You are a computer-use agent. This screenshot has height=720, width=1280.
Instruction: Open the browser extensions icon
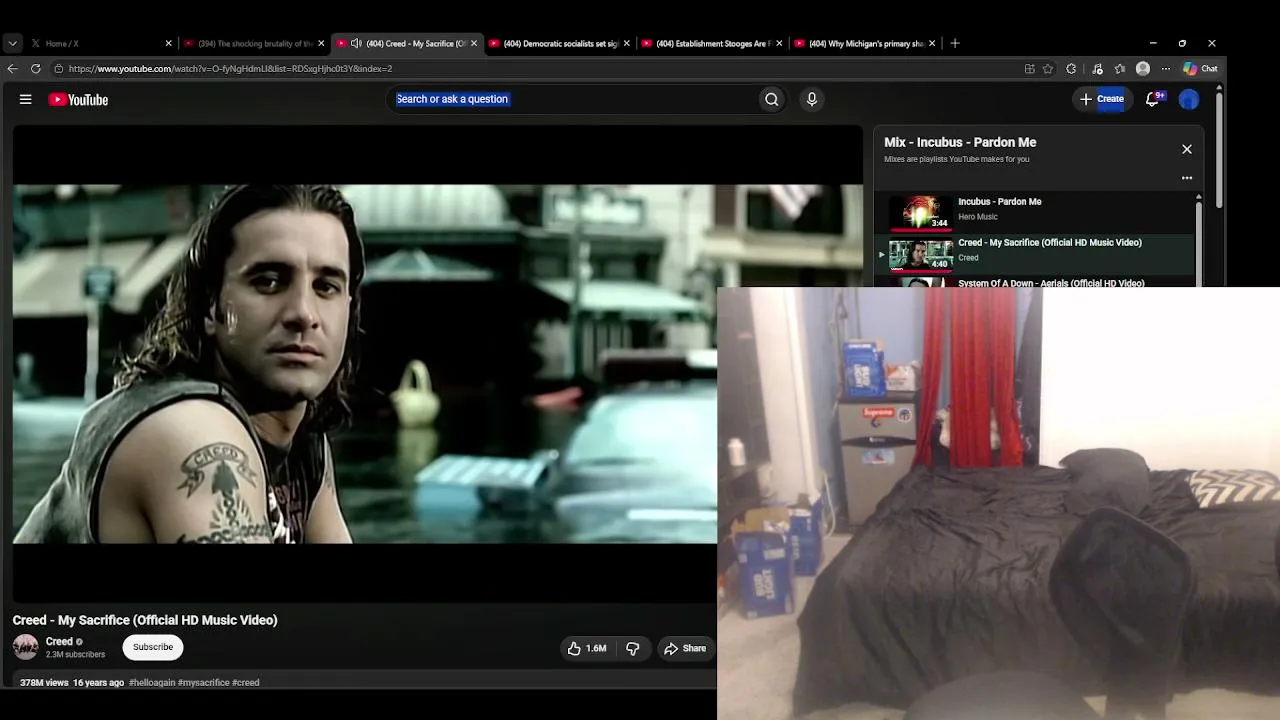point(1071,69)
